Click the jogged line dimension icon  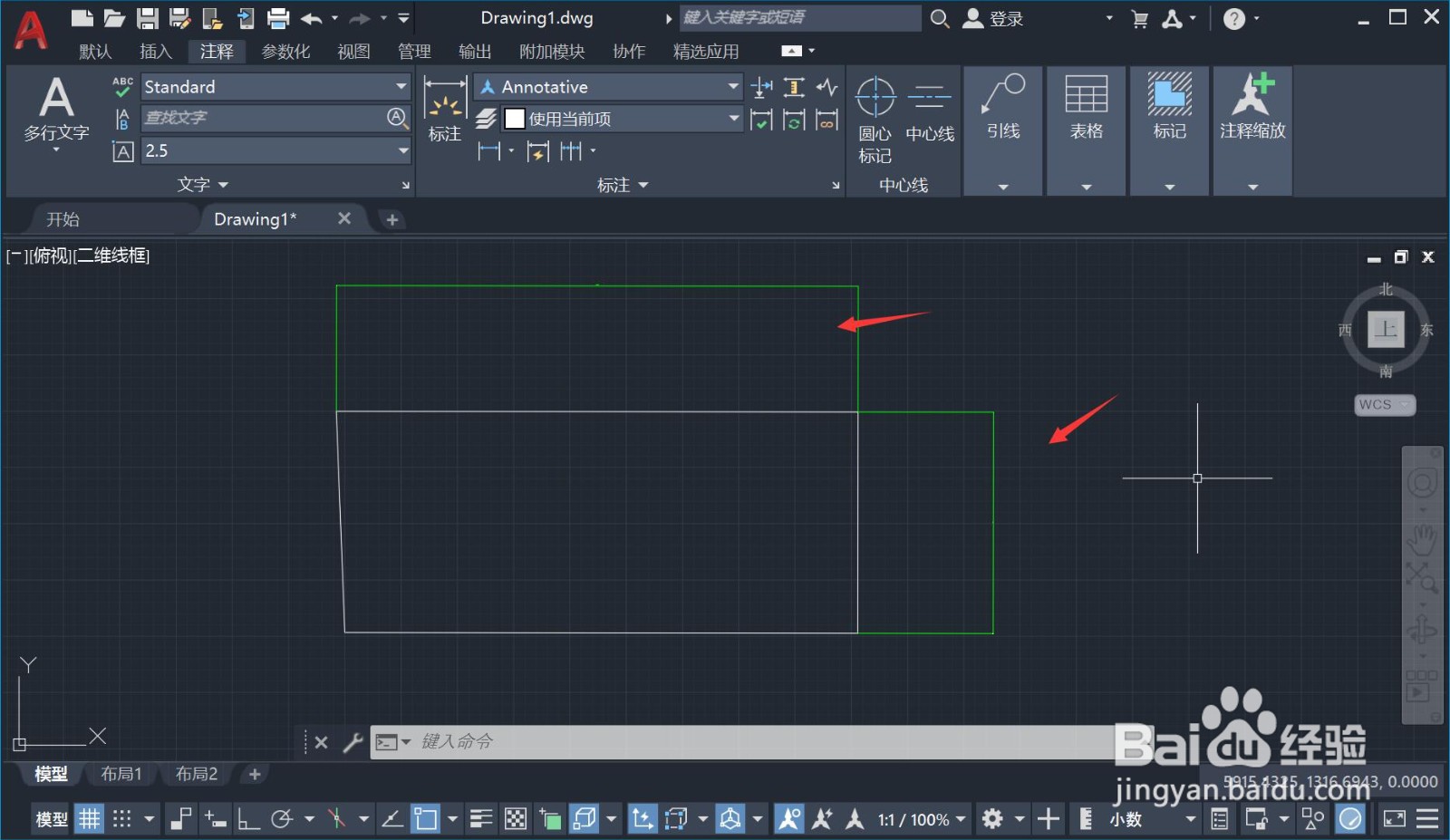click(x=826, y=87)
